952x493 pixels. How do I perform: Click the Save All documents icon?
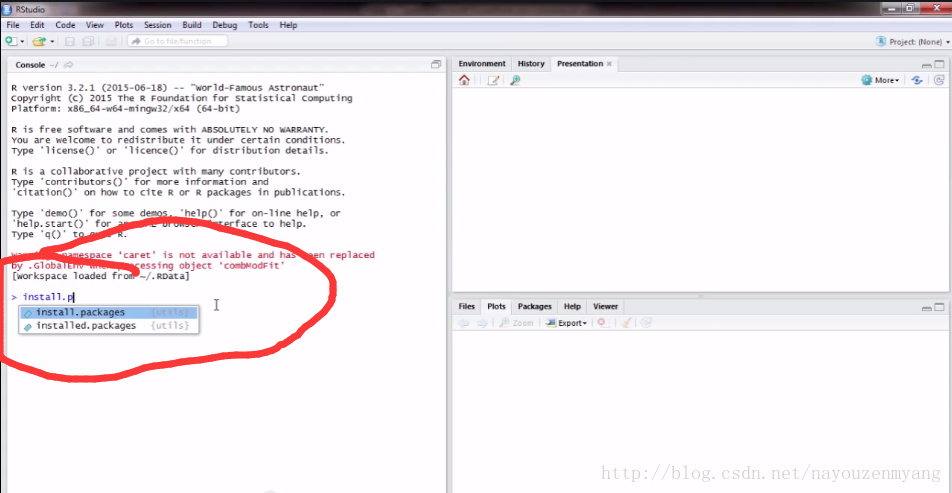(x=89, y=41)
